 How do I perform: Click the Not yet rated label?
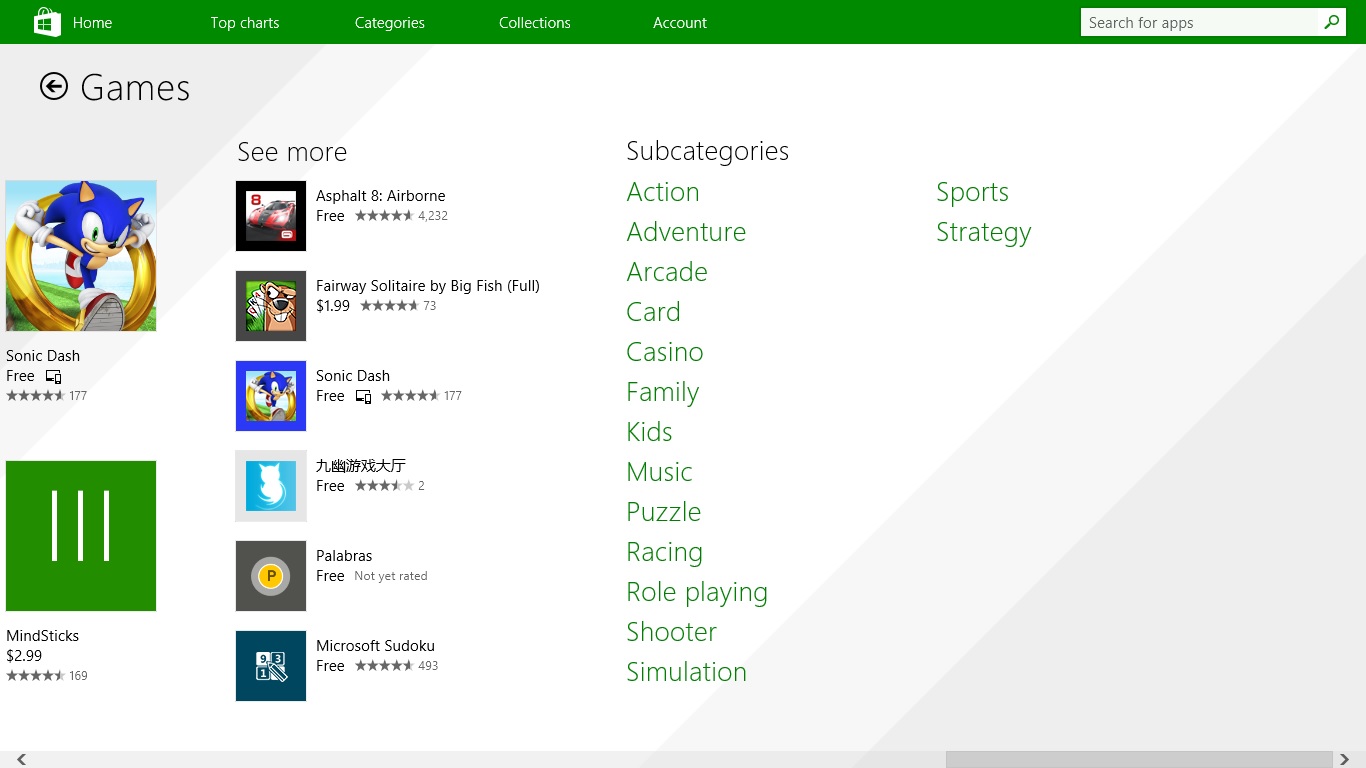tap(391, 576)
